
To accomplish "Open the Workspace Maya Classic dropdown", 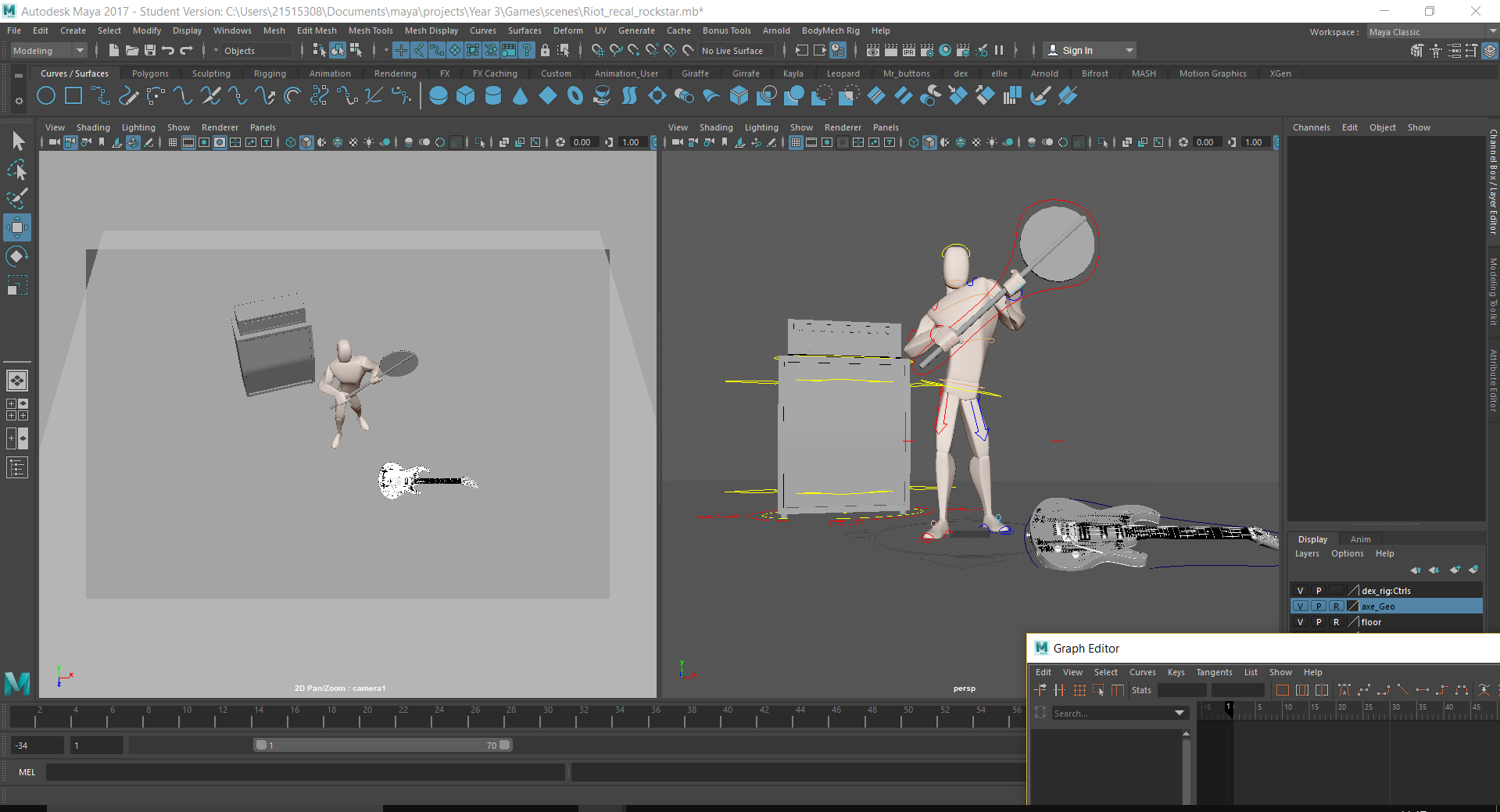I will click(1432, 32).
